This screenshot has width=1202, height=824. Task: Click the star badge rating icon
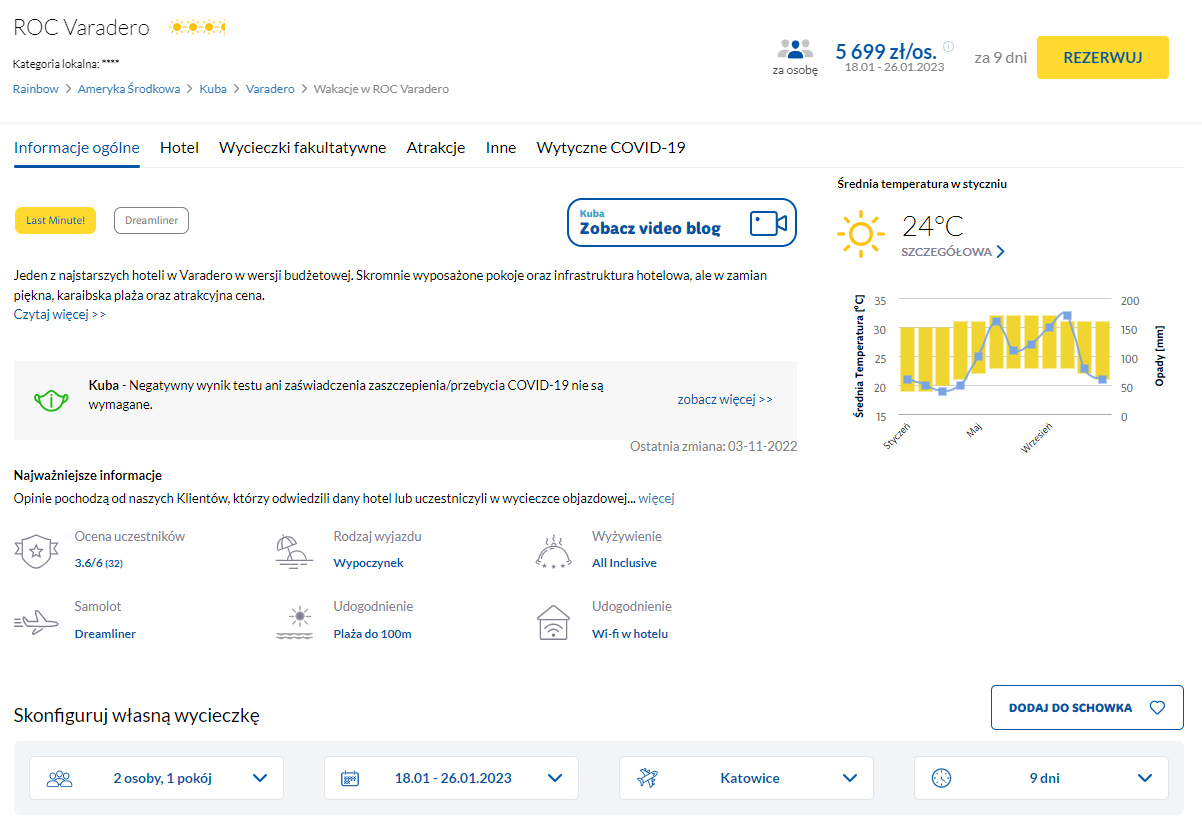coord(36,551)
